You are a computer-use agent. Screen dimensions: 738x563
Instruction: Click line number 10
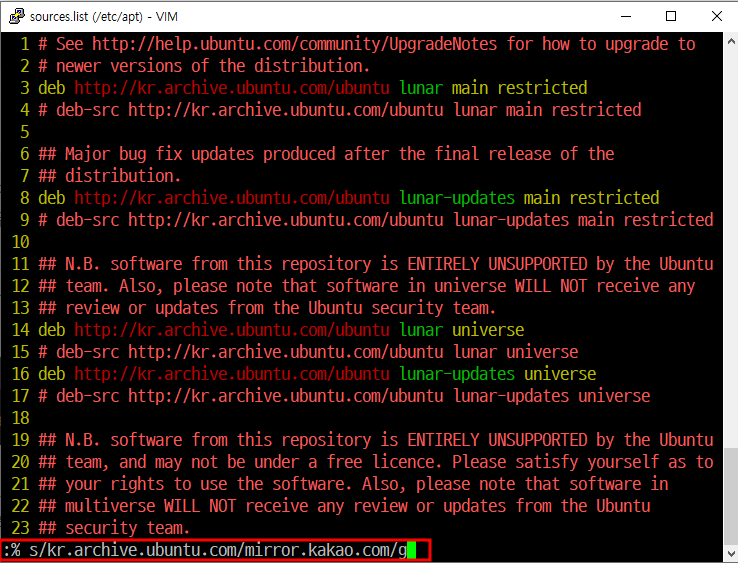(x=20, y=242)
